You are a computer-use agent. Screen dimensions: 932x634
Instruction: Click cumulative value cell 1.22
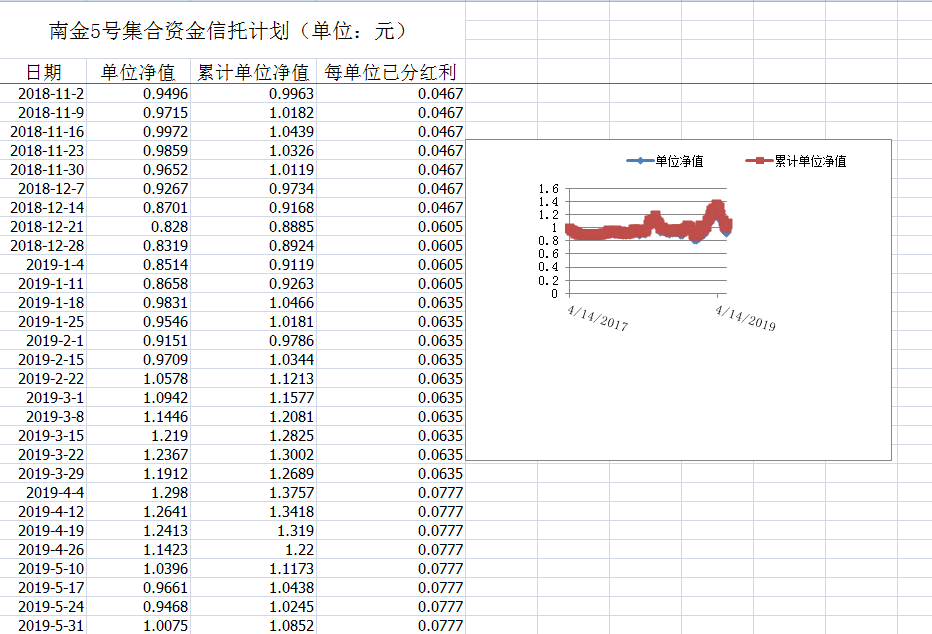pyautogui.click(x=253, y=550)
